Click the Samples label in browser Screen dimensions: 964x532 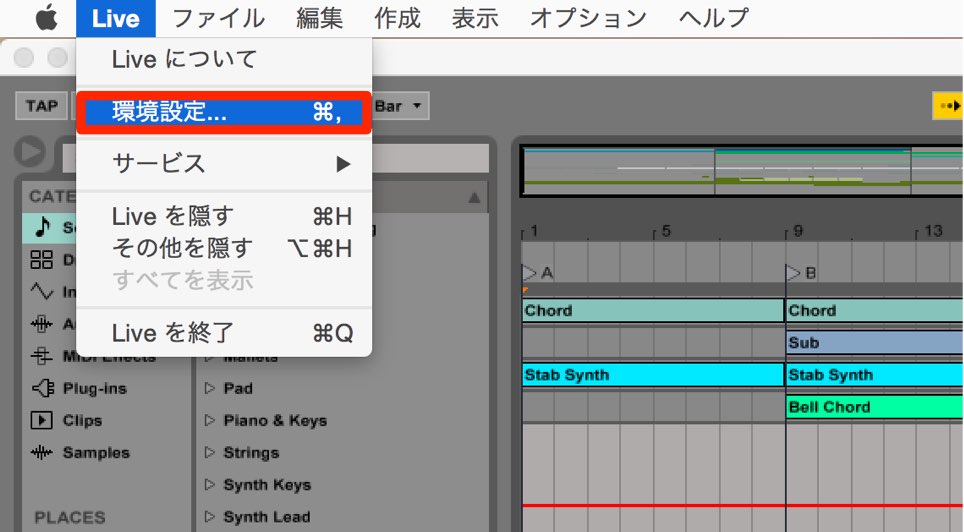(x=96, y=453)
